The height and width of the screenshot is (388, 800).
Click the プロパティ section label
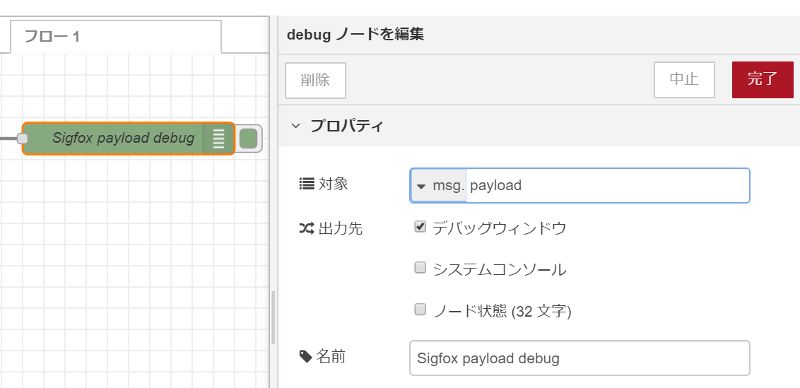[346, 126]
